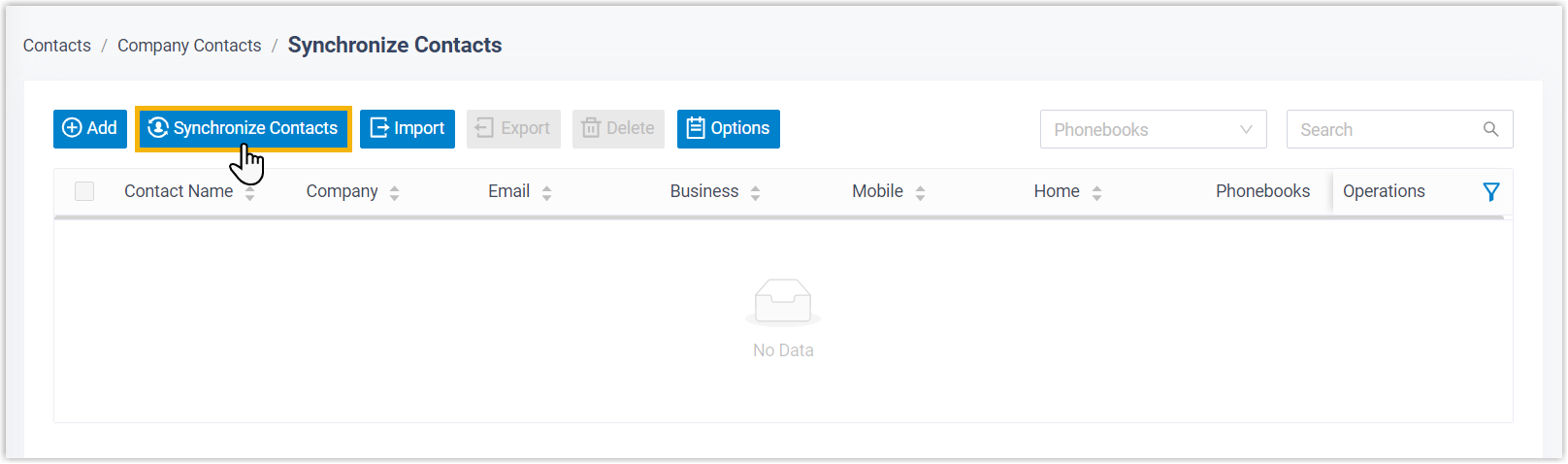1568x464 pixels.
Task: Click the Search input field
Action: coord(1383,129)
